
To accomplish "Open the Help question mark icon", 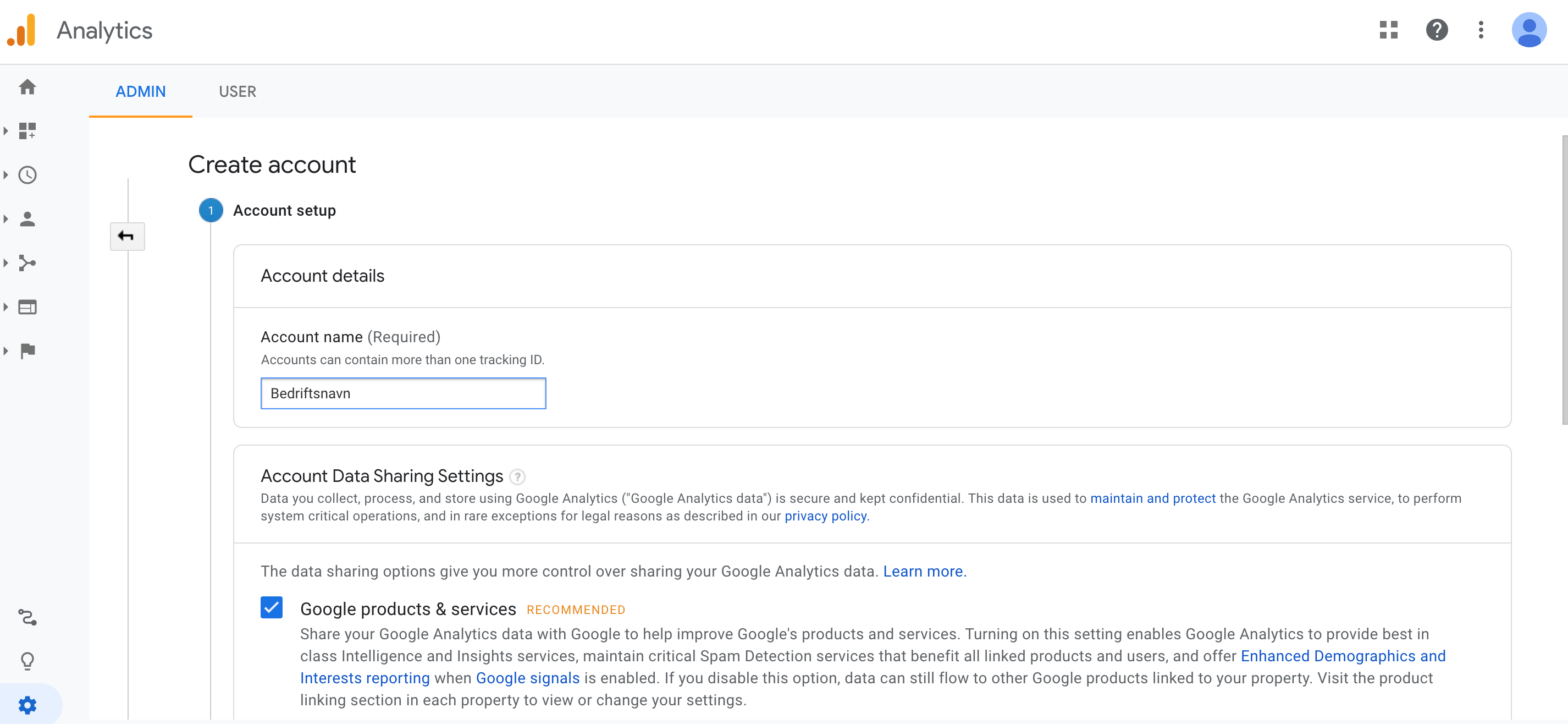I will 1437,29.
